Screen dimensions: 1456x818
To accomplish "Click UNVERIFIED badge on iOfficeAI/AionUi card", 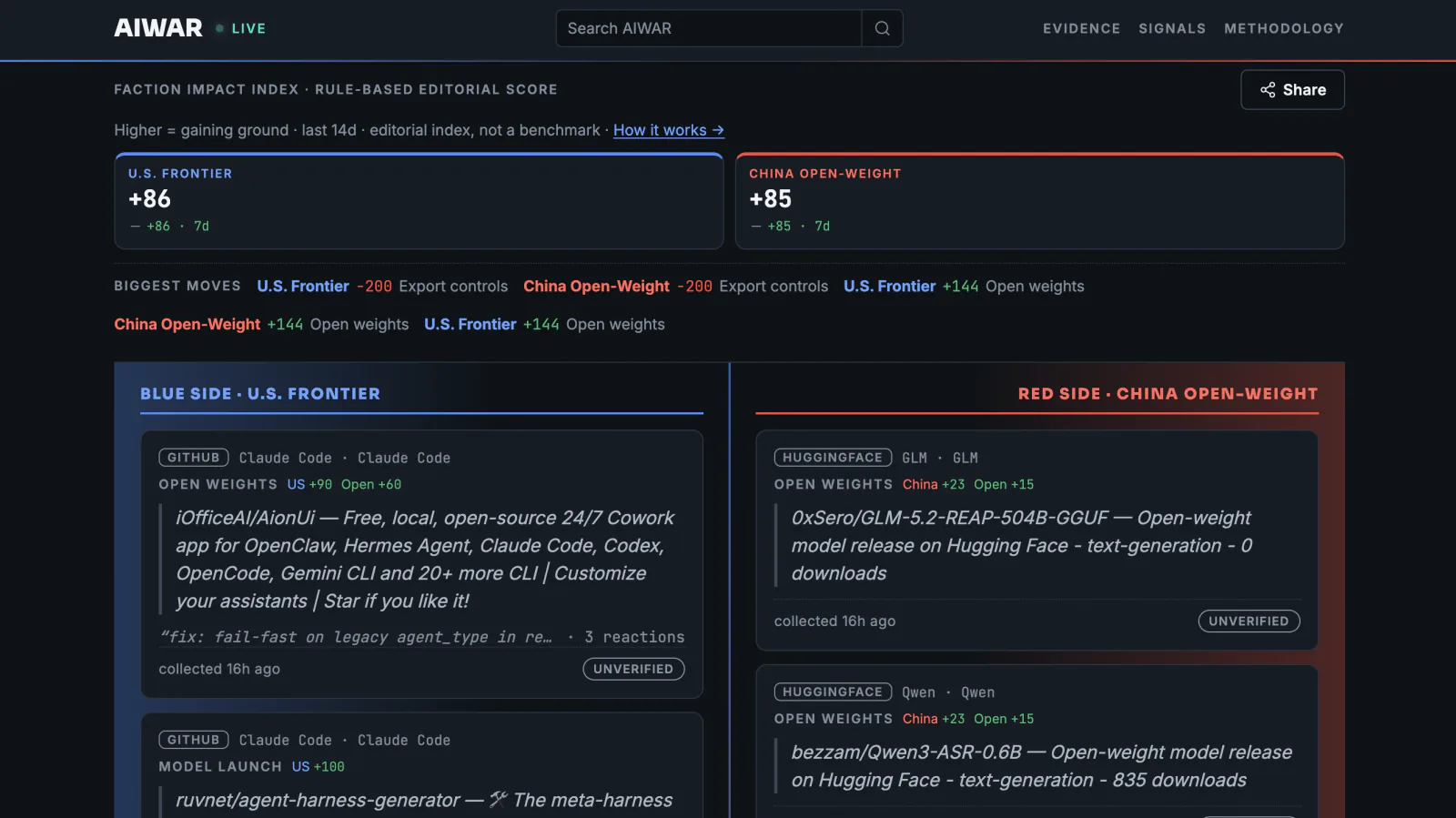I will (x=633, y=669).
